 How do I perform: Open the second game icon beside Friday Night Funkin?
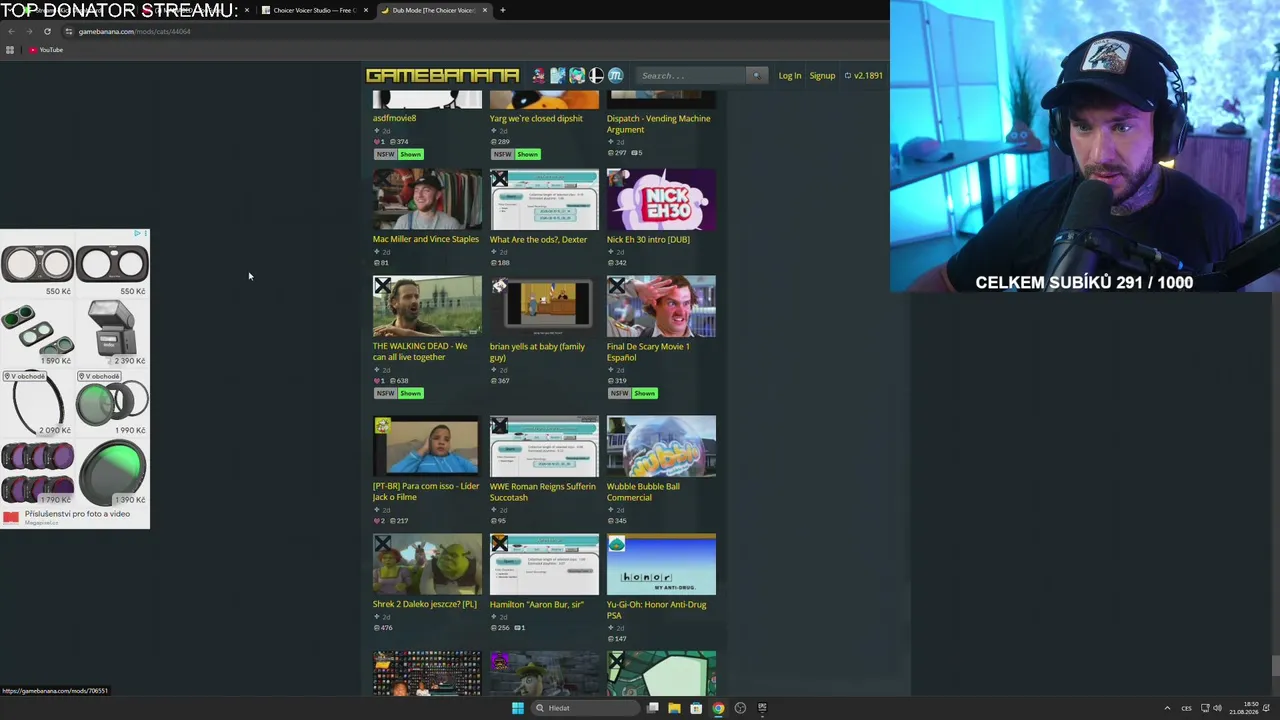pyautogui.click(x=558, y=76)
